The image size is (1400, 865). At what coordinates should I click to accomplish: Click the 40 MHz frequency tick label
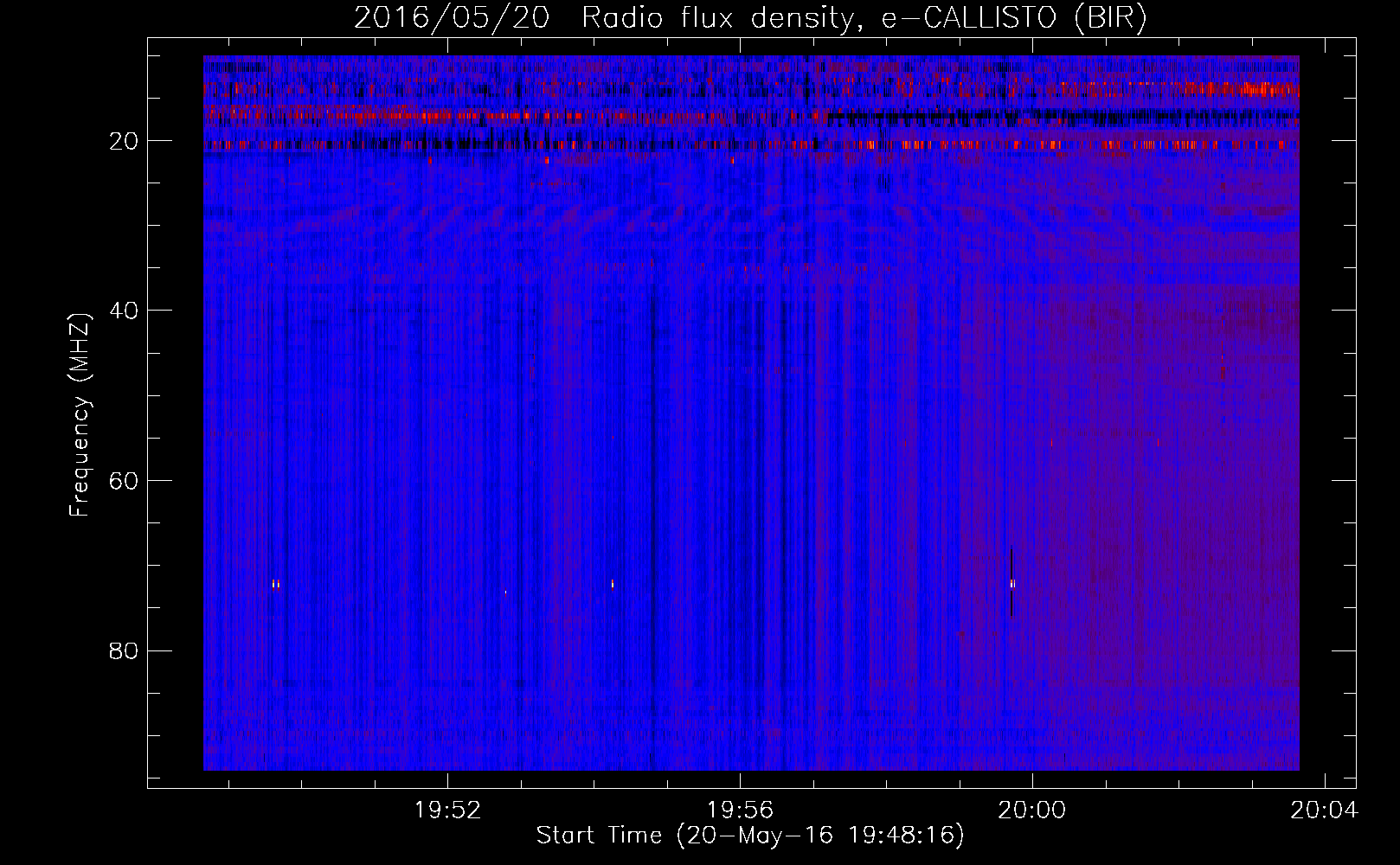124,311
